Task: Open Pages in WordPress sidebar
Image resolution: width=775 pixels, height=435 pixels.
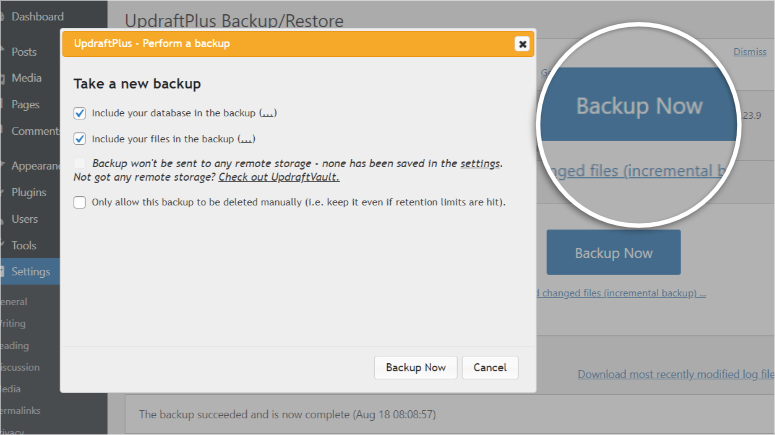Action: [x=25, y=105]
